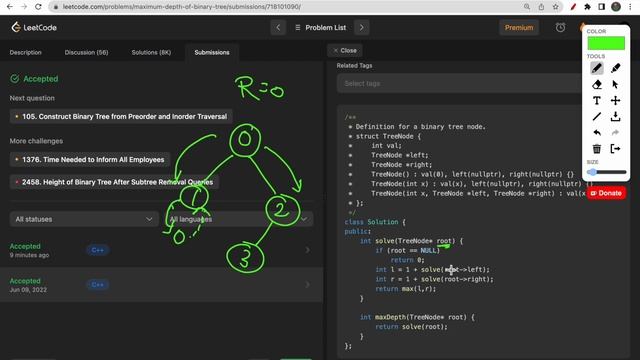Click the browser forward arrow
640x360 pixels.
(x=24, y=7)
